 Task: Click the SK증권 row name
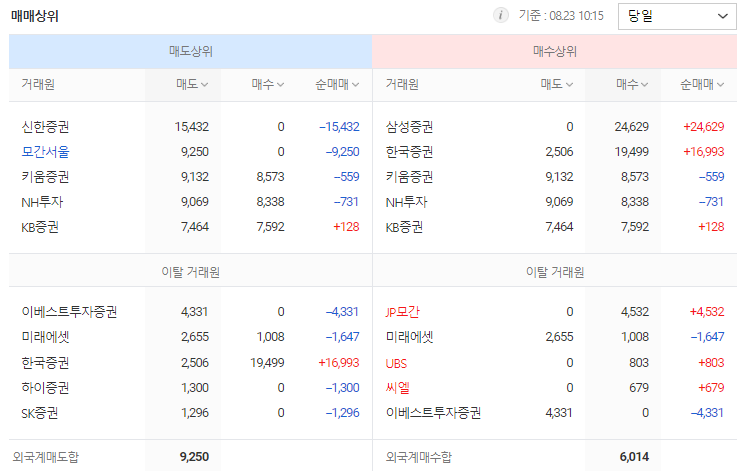39,413
